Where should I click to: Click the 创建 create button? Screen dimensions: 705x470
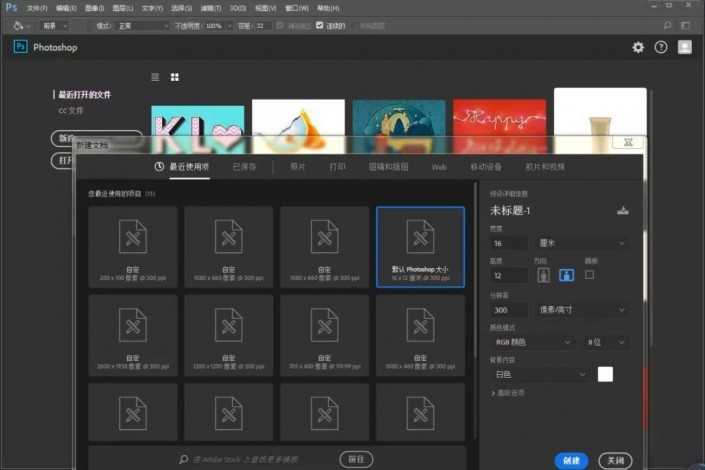click(x=571, y=460)
